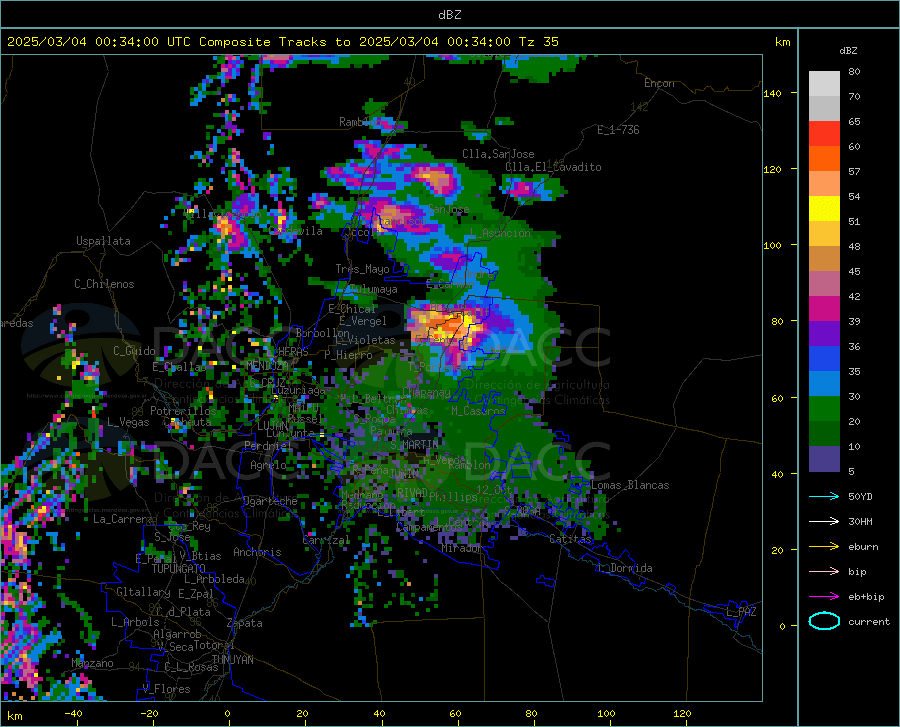The image size is (900, 727).
Task: Click the Encon place label
Action: 659,83
